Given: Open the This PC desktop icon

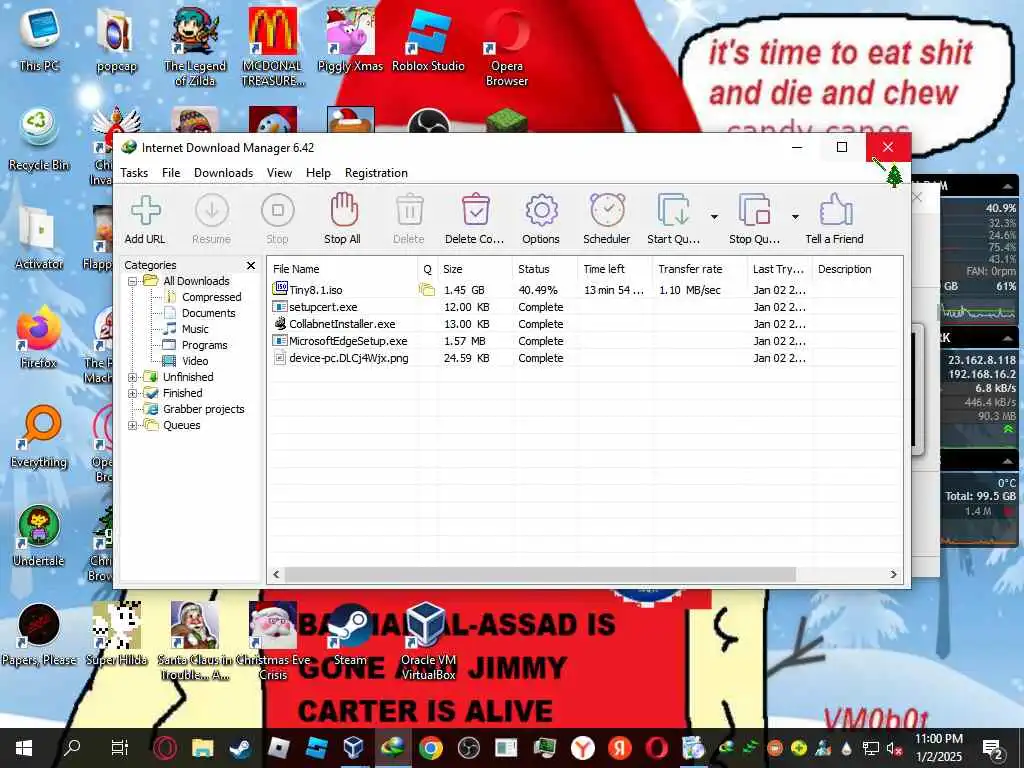Looking at the screenshot, I should [39, 40].
